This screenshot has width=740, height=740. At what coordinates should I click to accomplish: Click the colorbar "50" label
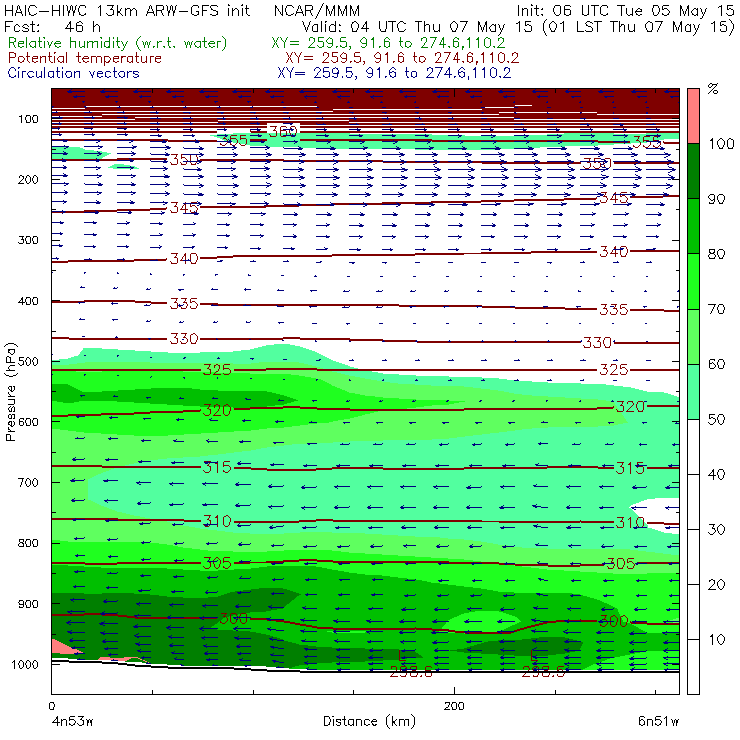point(716,419)
